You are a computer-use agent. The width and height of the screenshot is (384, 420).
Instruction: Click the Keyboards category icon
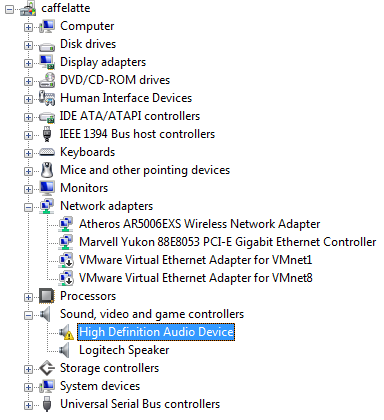47,152
